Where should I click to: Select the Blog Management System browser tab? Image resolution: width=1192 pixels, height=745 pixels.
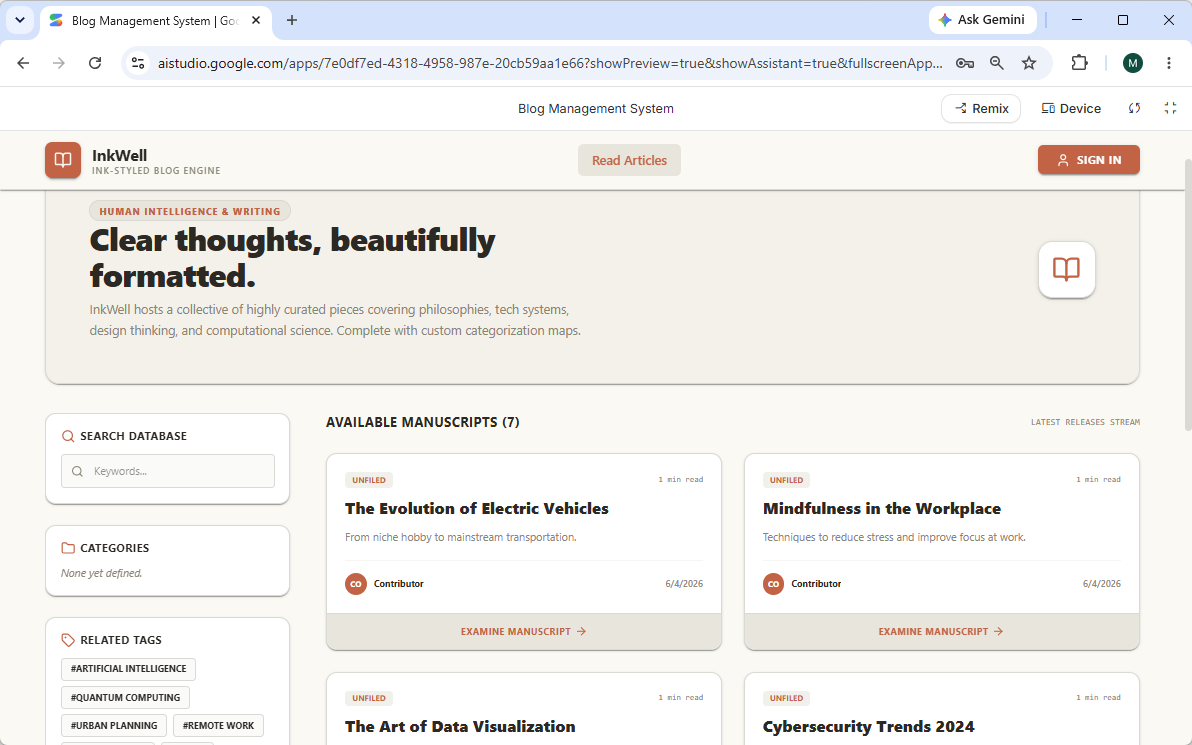(155, 21)
